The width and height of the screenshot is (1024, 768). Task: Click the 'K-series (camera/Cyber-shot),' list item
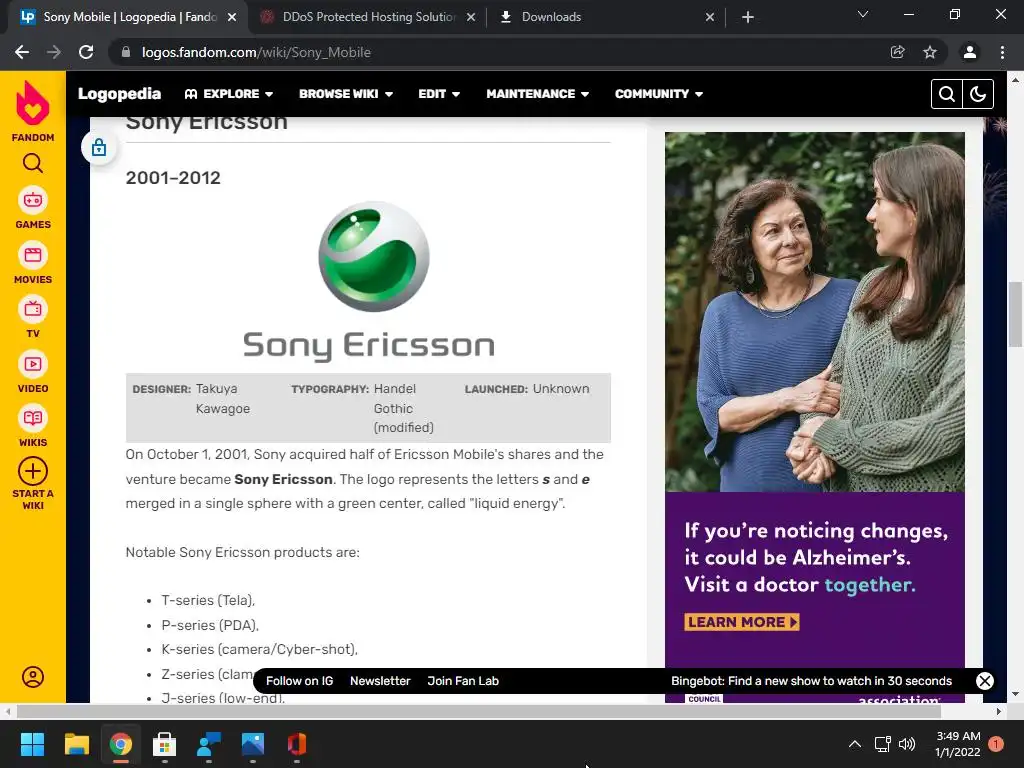coord(260,649)
